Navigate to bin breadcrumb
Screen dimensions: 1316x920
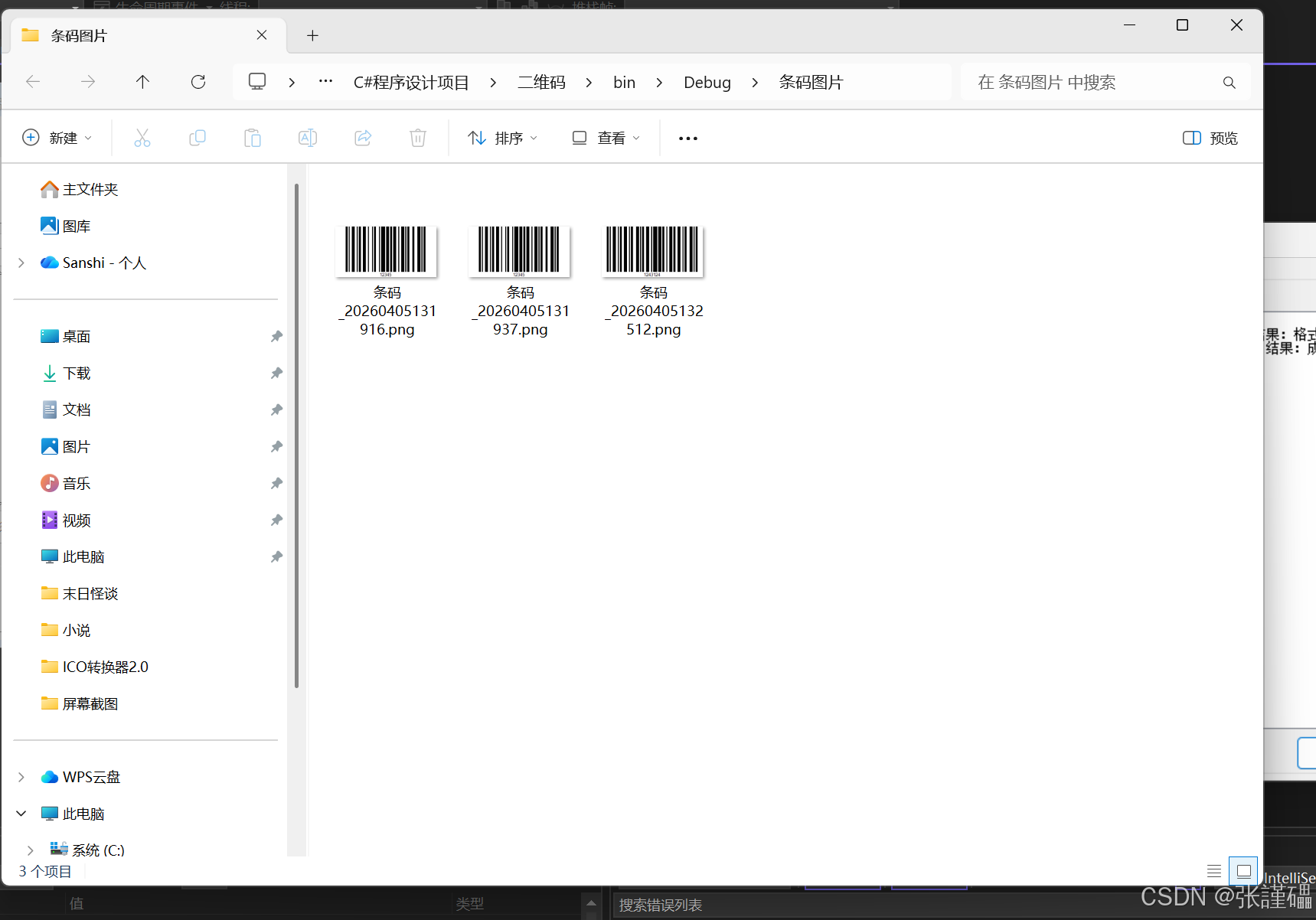click(624, 82)
